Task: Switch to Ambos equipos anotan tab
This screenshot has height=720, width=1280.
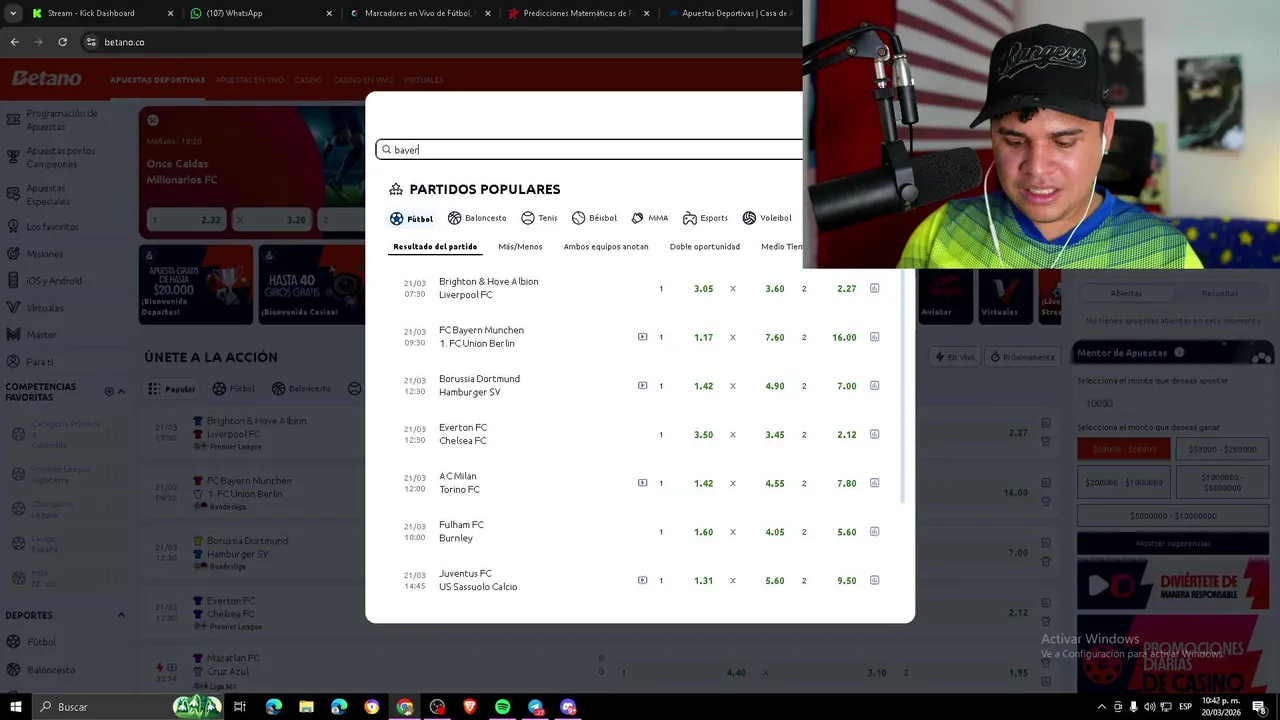Action: point(606,247)
